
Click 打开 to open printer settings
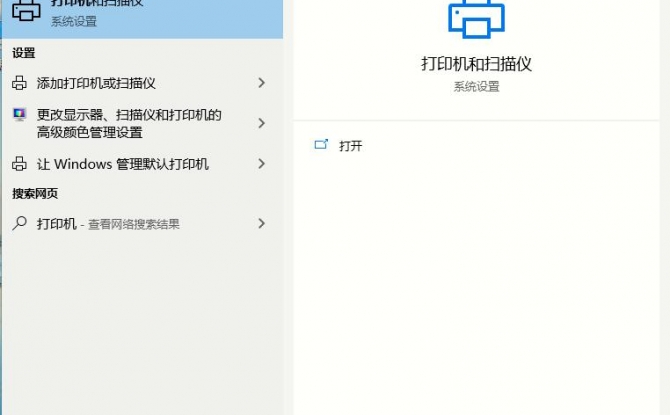pos(350,146)
